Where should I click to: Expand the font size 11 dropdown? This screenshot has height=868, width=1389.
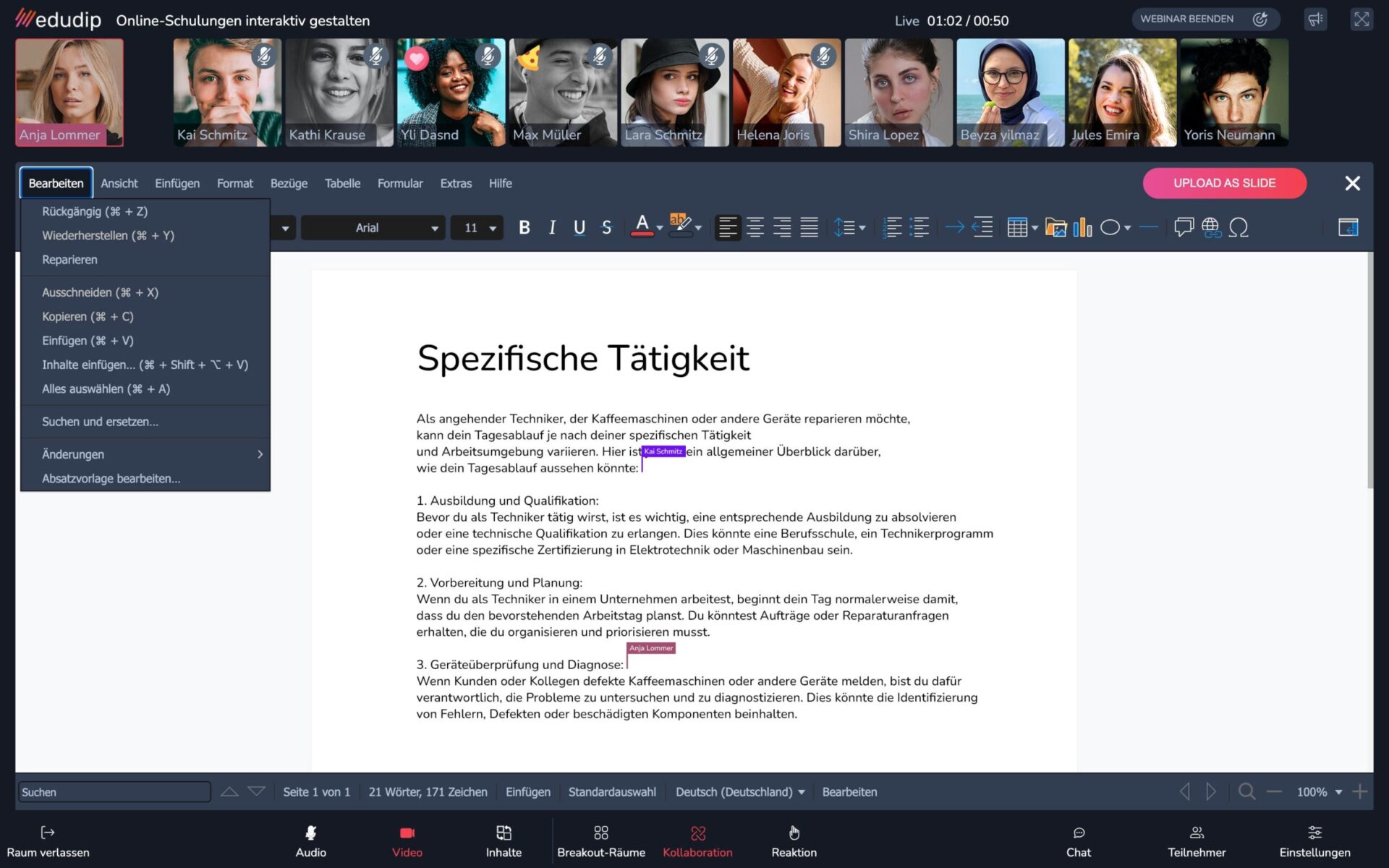click(493, 229)
